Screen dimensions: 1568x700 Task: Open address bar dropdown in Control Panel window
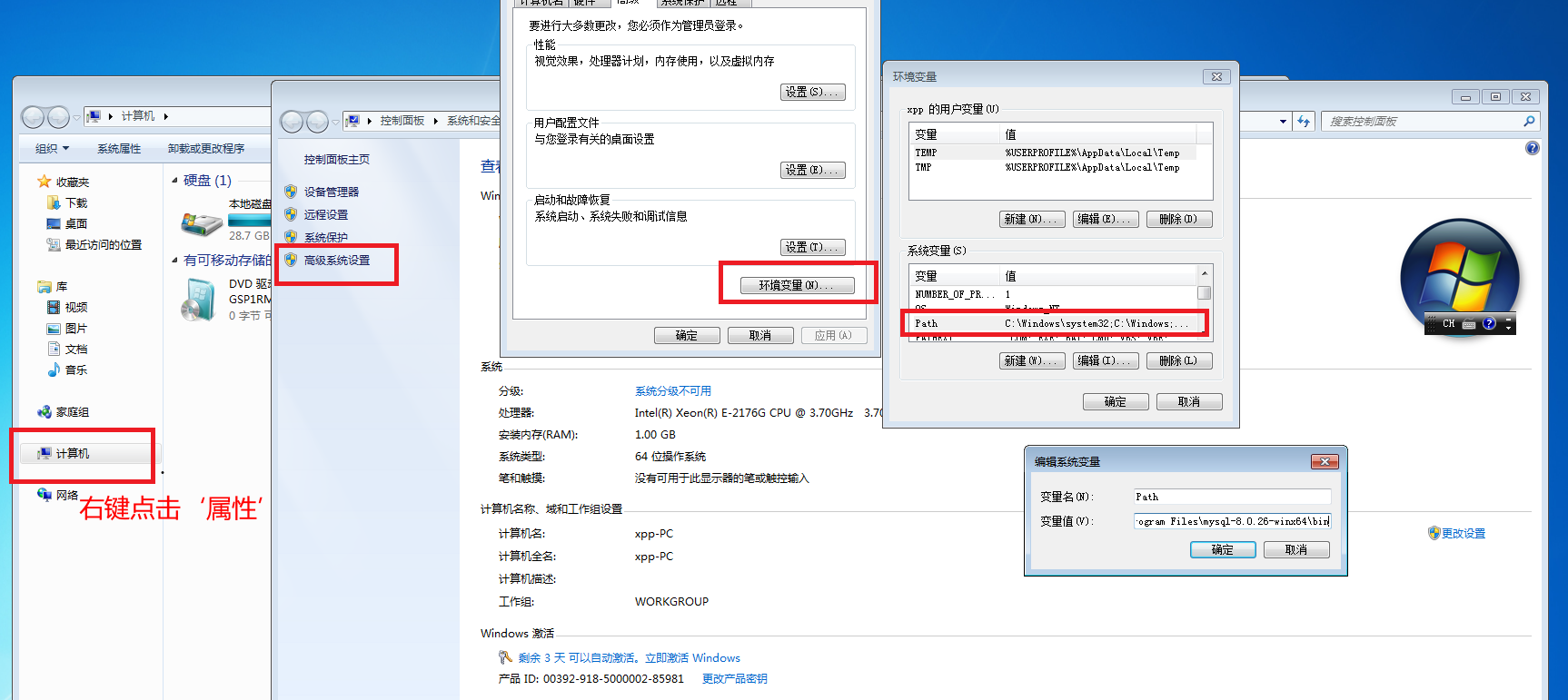pos(1283,121)
